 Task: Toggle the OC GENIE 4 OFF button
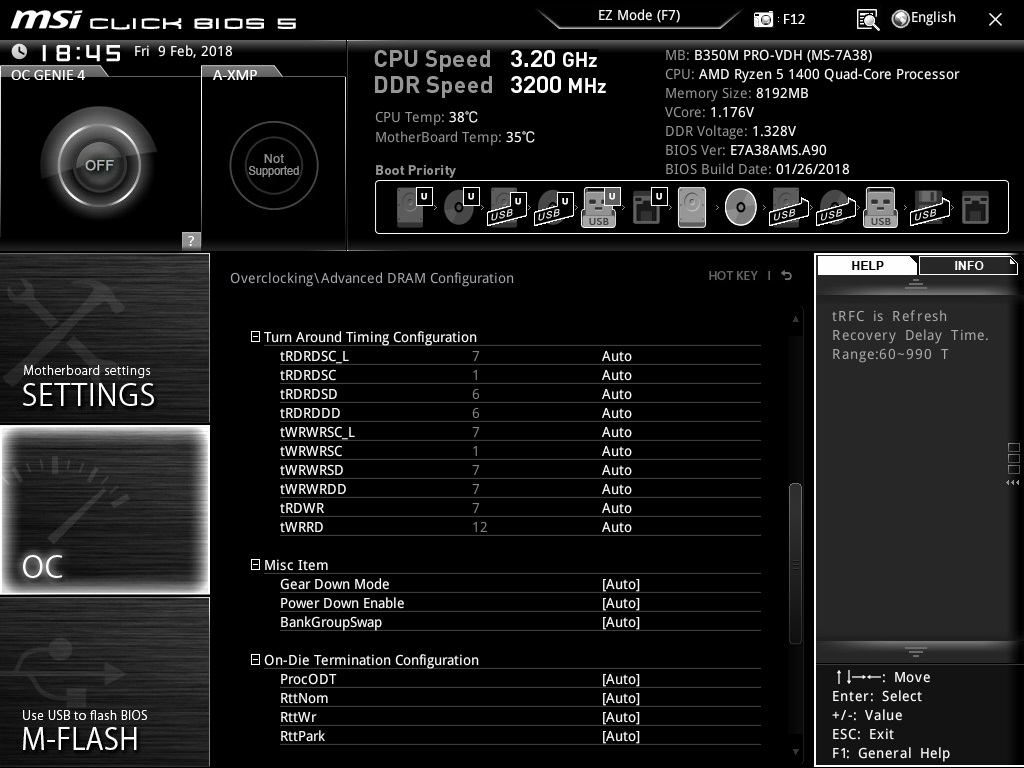click(99, 165)
